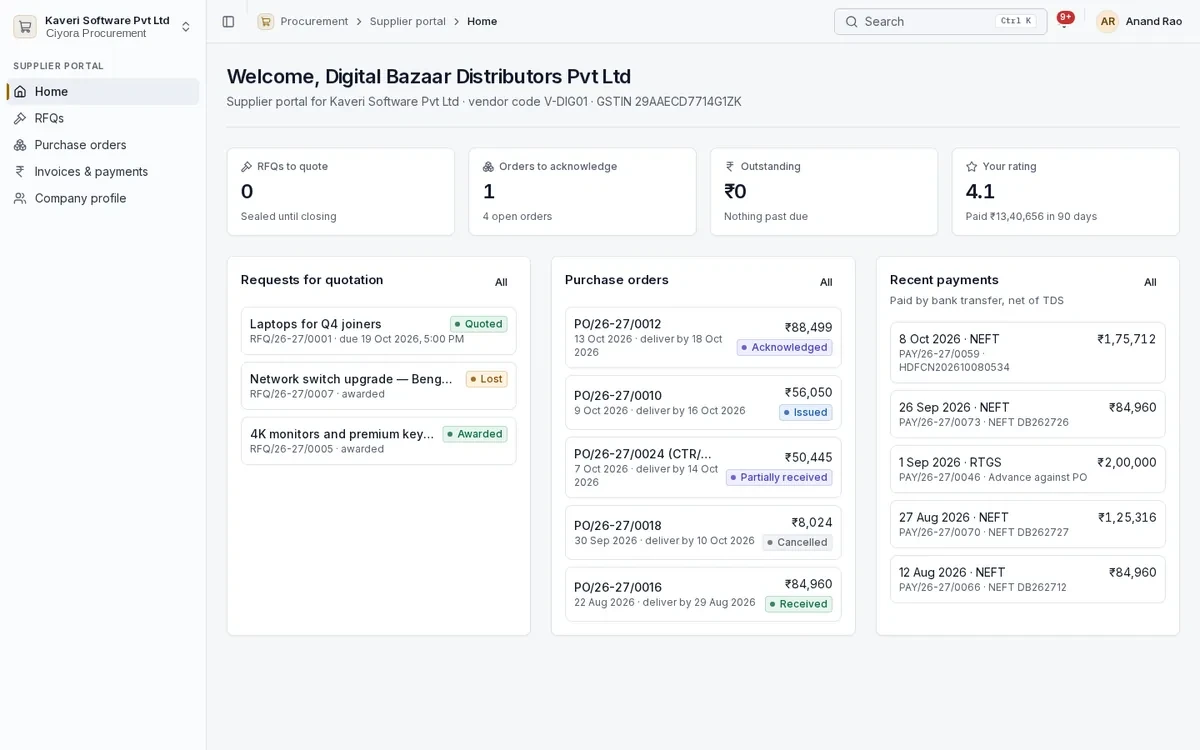Open the Anand Rao user menu
1200x750 pixels.
coord(1140,21)
